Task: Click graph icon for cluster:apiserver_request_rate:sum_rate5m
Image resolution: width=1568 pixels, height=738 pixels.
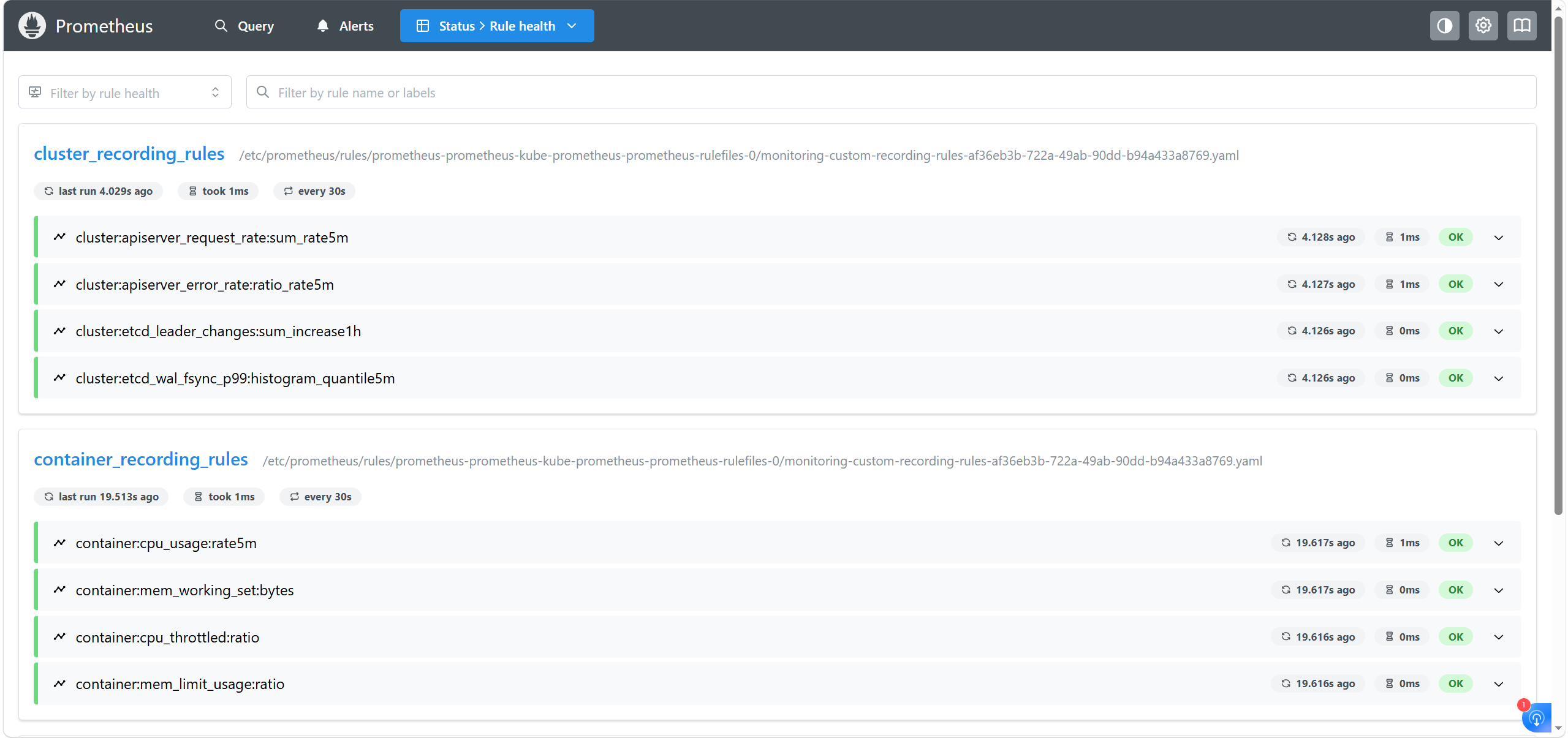Action: (x=59, y=237)
